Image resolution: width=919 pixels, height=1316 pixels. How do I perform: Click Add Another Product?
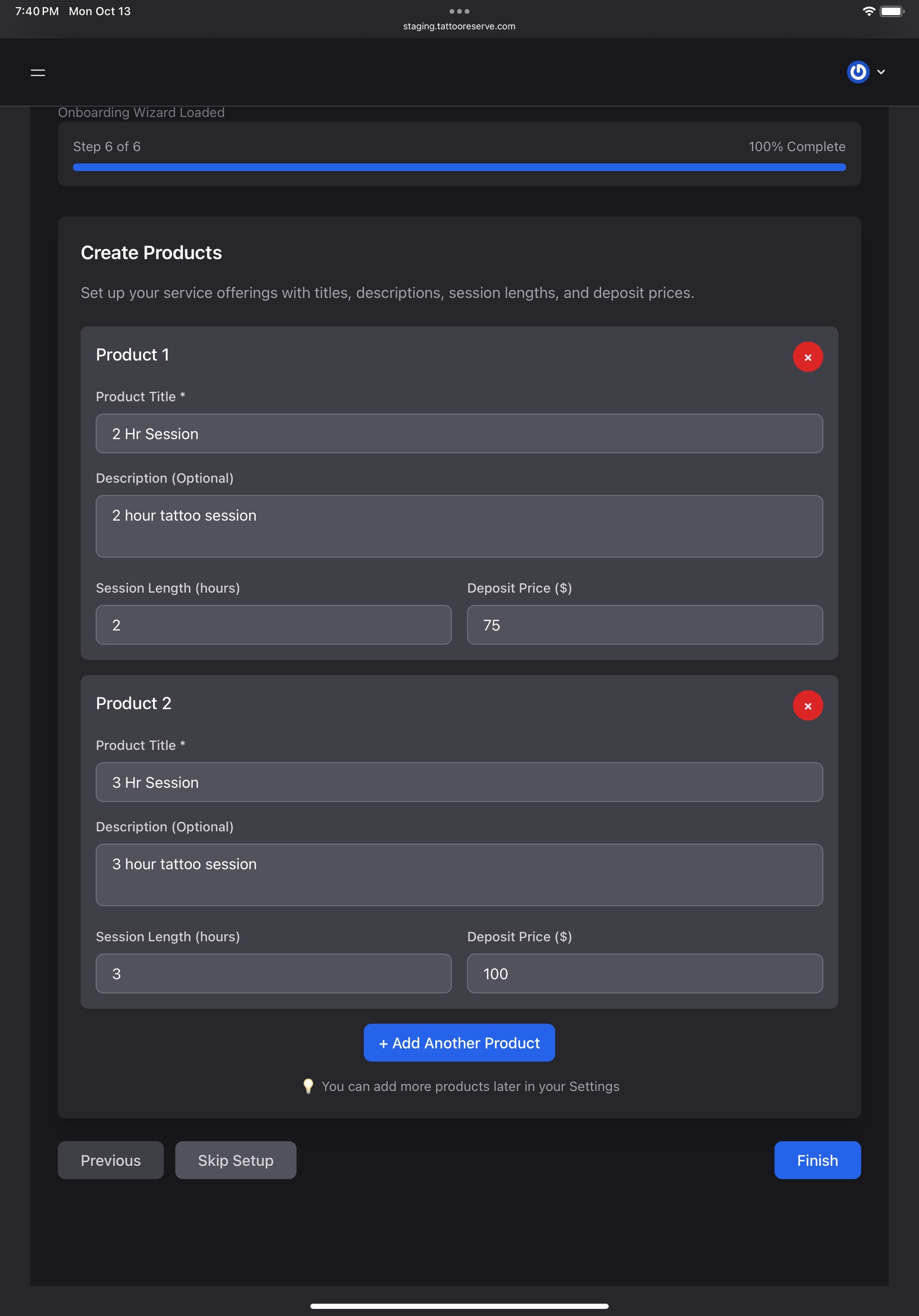click(x=459, y=1043)
